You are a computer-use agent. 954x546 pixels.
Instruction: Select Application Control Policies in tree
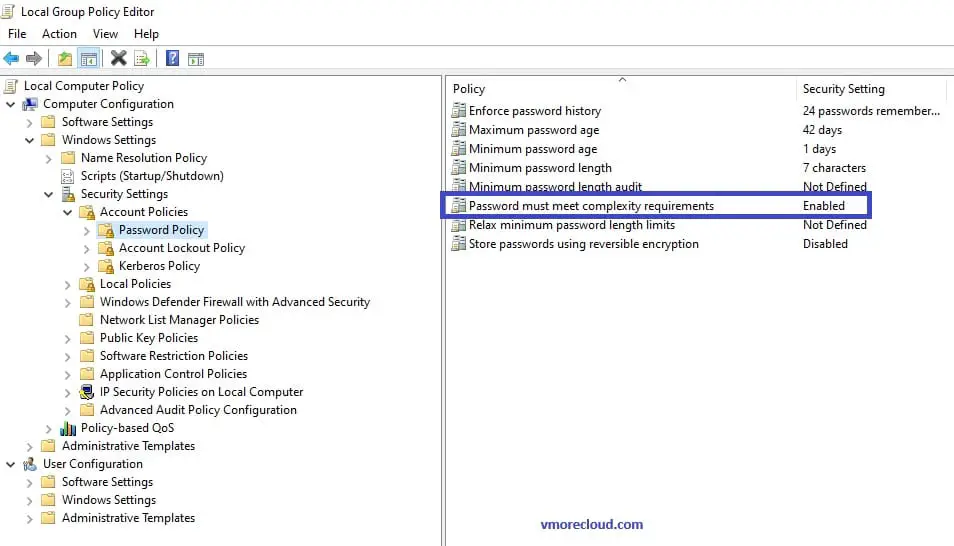[173, 374]
